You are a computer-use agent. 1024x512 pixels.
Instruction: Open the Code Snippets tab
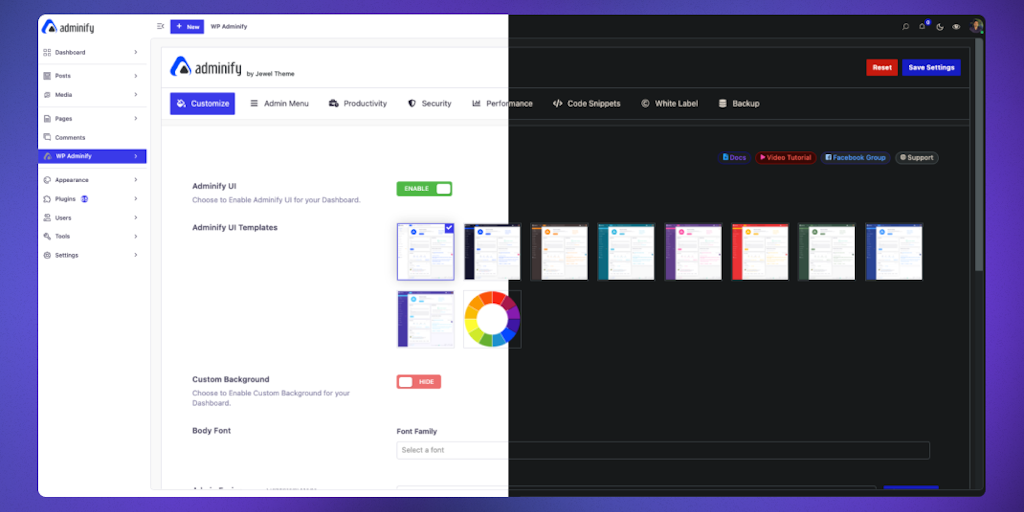(x=586, y=103)
